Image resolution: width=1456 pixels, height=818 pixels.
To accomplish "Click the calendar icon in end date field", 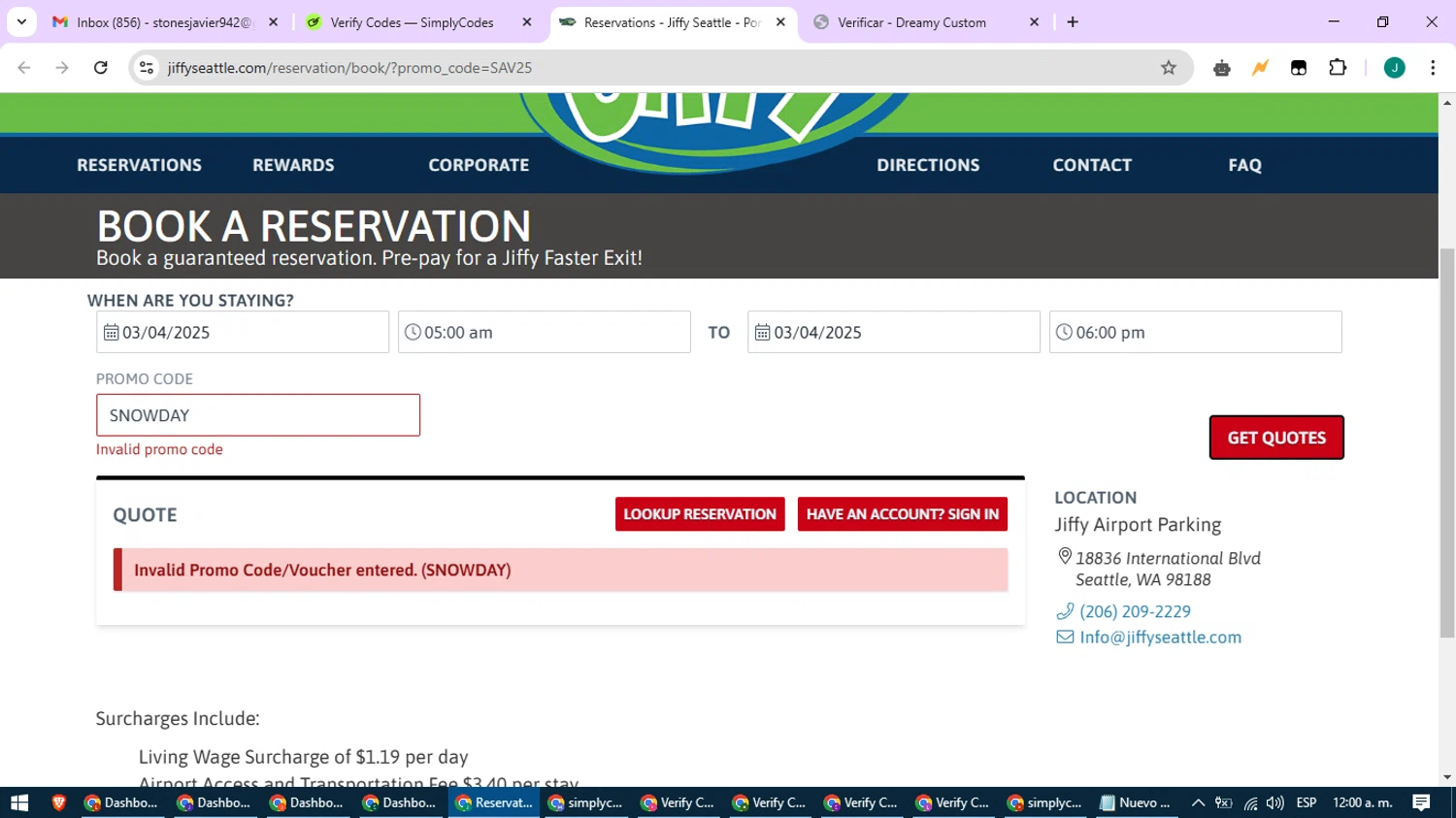I will tap(763, 333).
